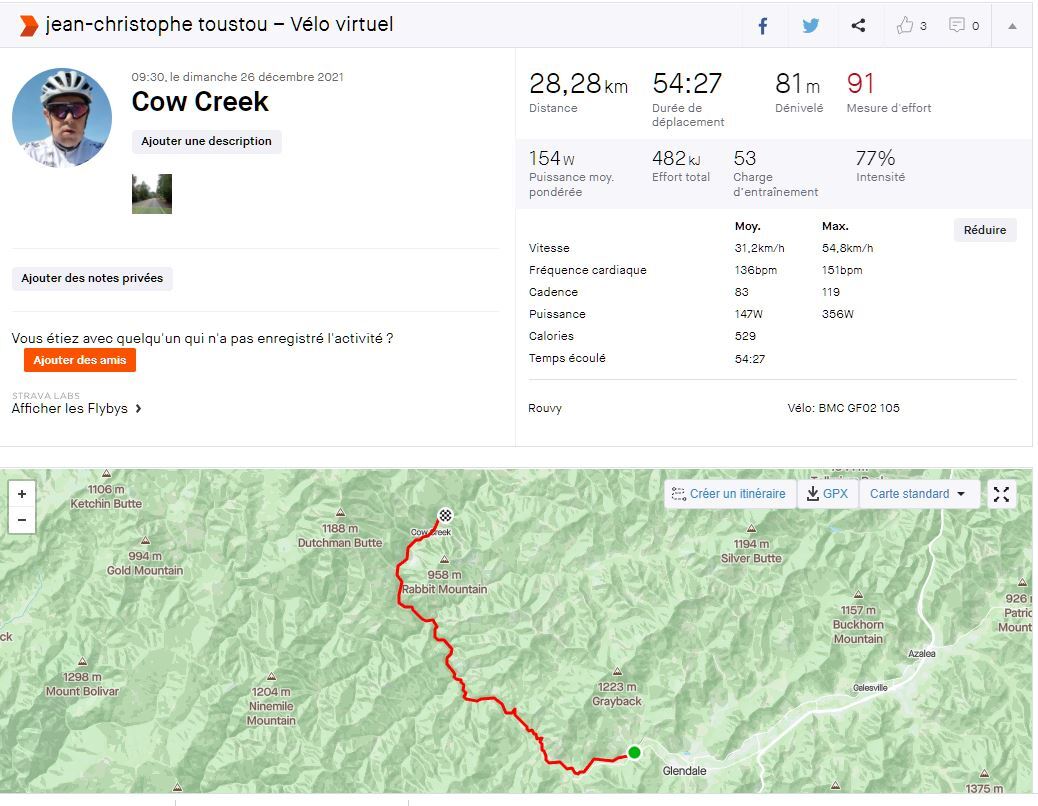
Task: Zoom in on the map
Action: 22,494
